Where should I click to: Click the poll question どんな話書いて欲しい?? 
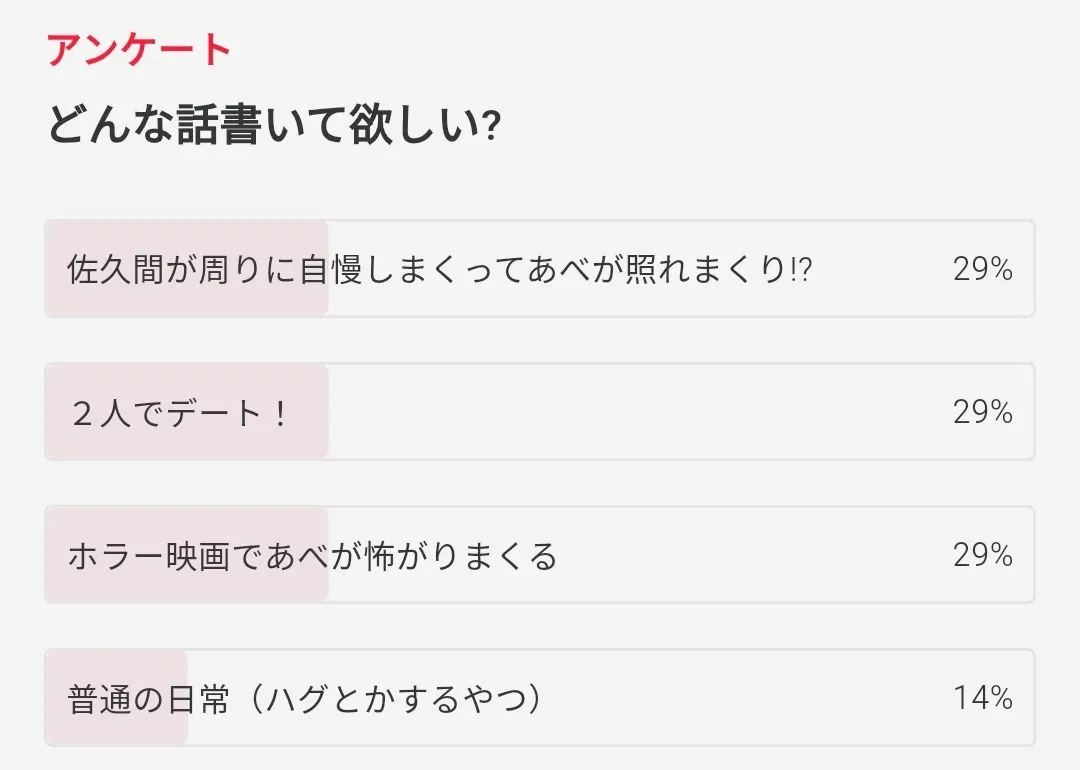click(273, 127)
